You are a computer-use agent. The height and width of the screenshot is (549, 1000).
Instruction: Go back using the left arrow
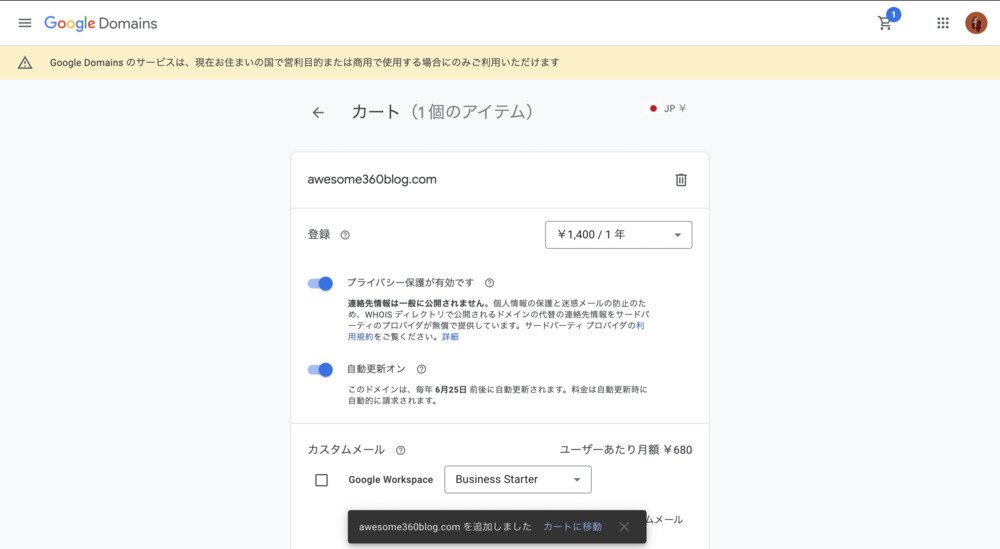[x=318, y=113]
